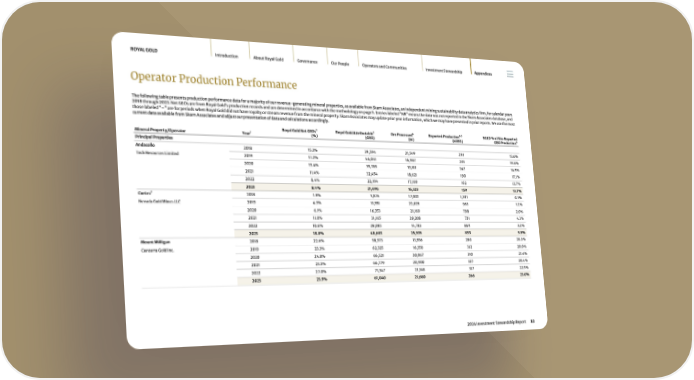Switch to About Royal Gold tab

point(268,58)
